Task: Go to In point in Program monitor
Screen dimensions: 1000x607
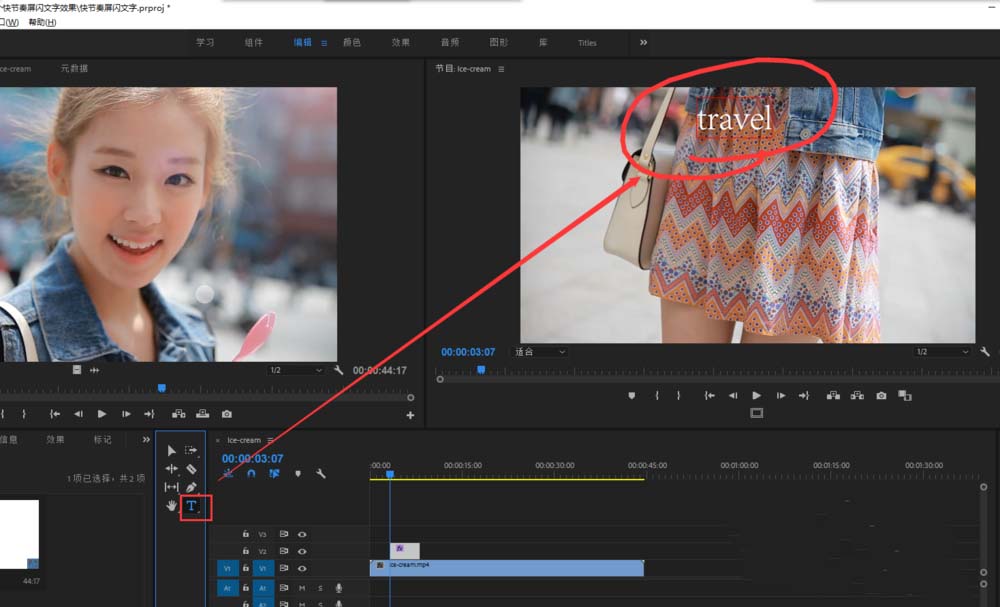Action: pyautogui.click(x=709, y=395)
